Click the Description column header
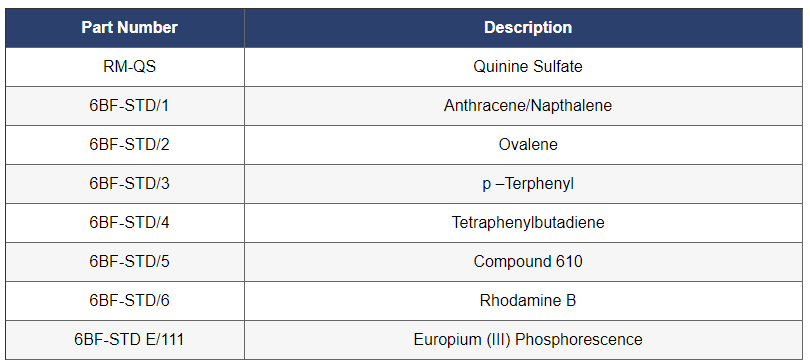 (523, 28)
